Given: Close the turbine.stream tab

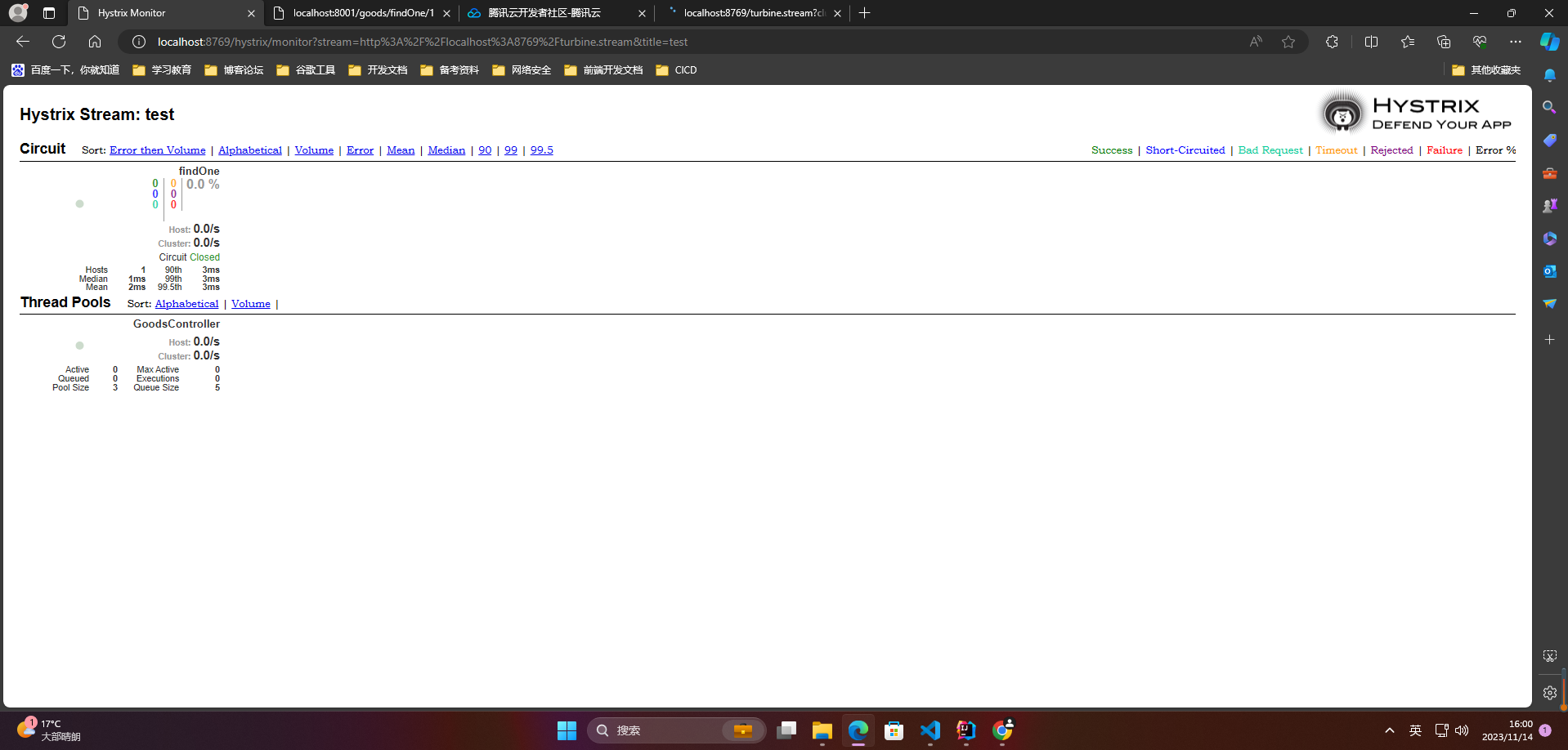Looking at the screenshot, I should (x=837, y=13).
